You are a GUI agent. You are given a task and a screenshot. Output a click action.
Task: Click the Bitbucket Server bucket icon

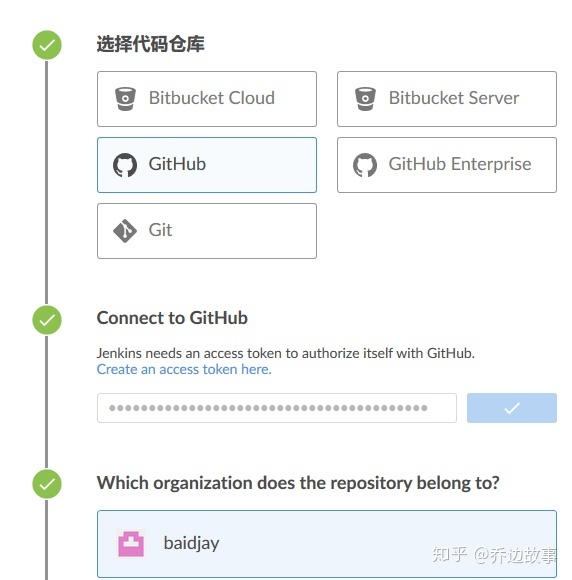(x=365, y=99)
